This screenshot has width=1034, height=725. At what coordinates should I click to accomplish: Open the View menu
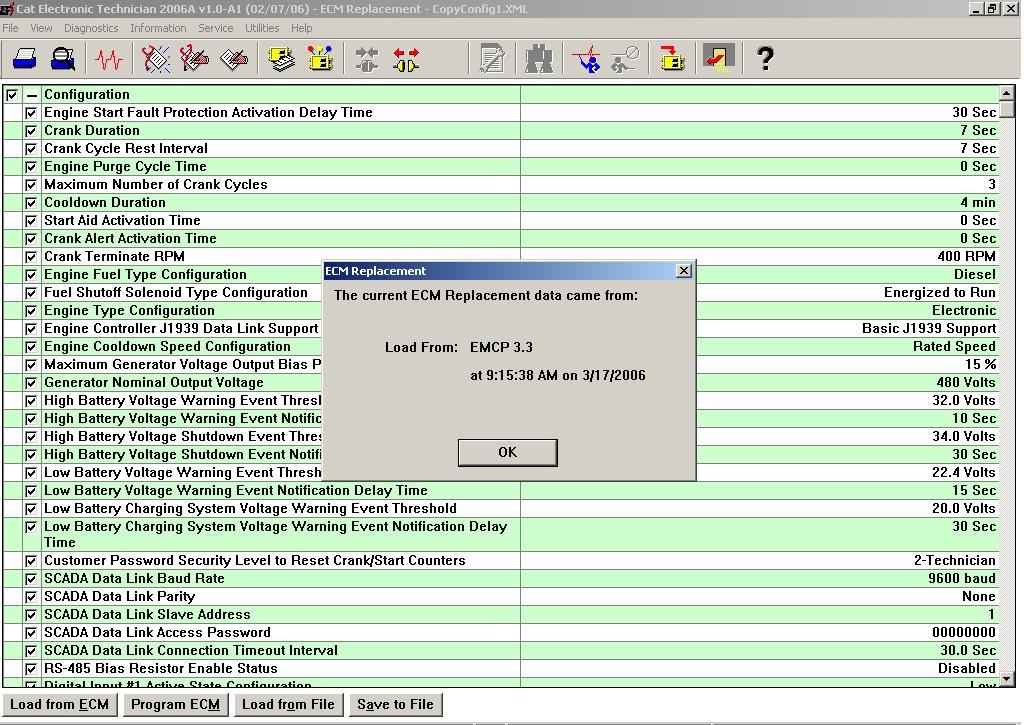pos(41,28)
